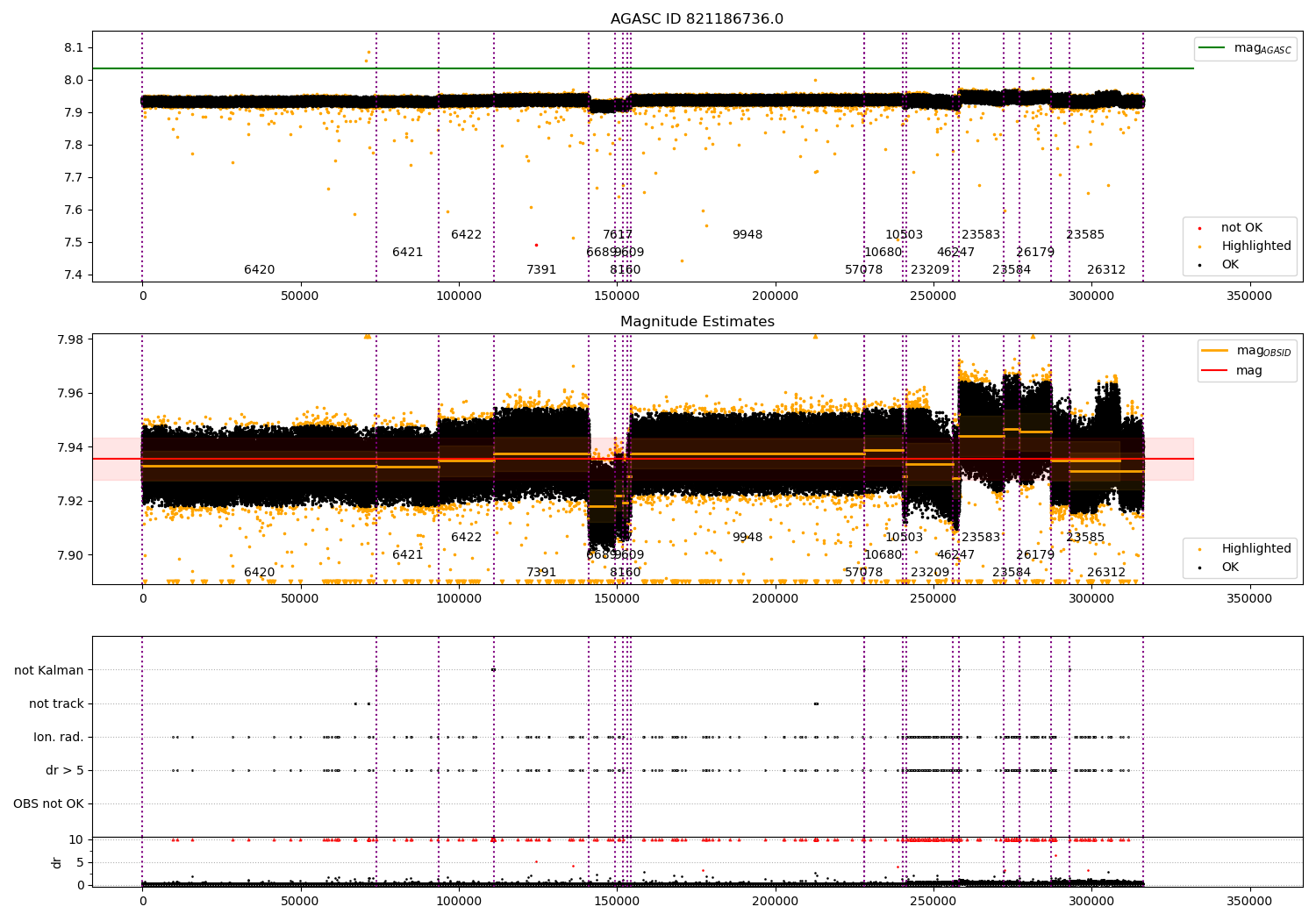This screenshot has height=921, width=1316.
Task: Click the 7.98 y-axis tick label
Action: [70, 339]
